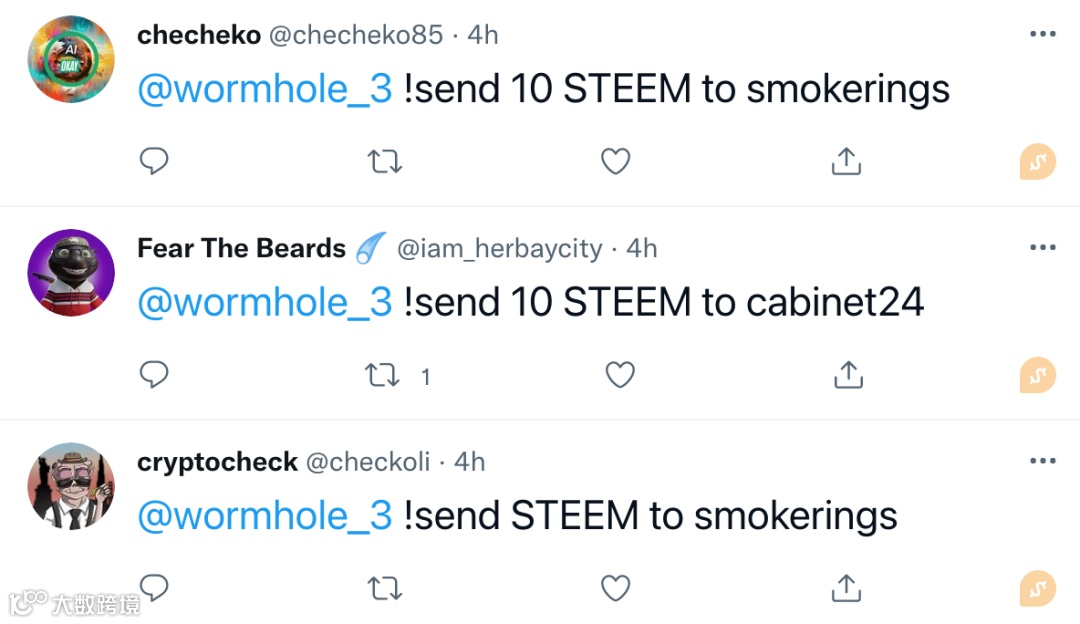Open Fear The Beards' profile avatar
Image resolution: width=1080 pixels, height=624 pixels.
(x=70, y=272)
